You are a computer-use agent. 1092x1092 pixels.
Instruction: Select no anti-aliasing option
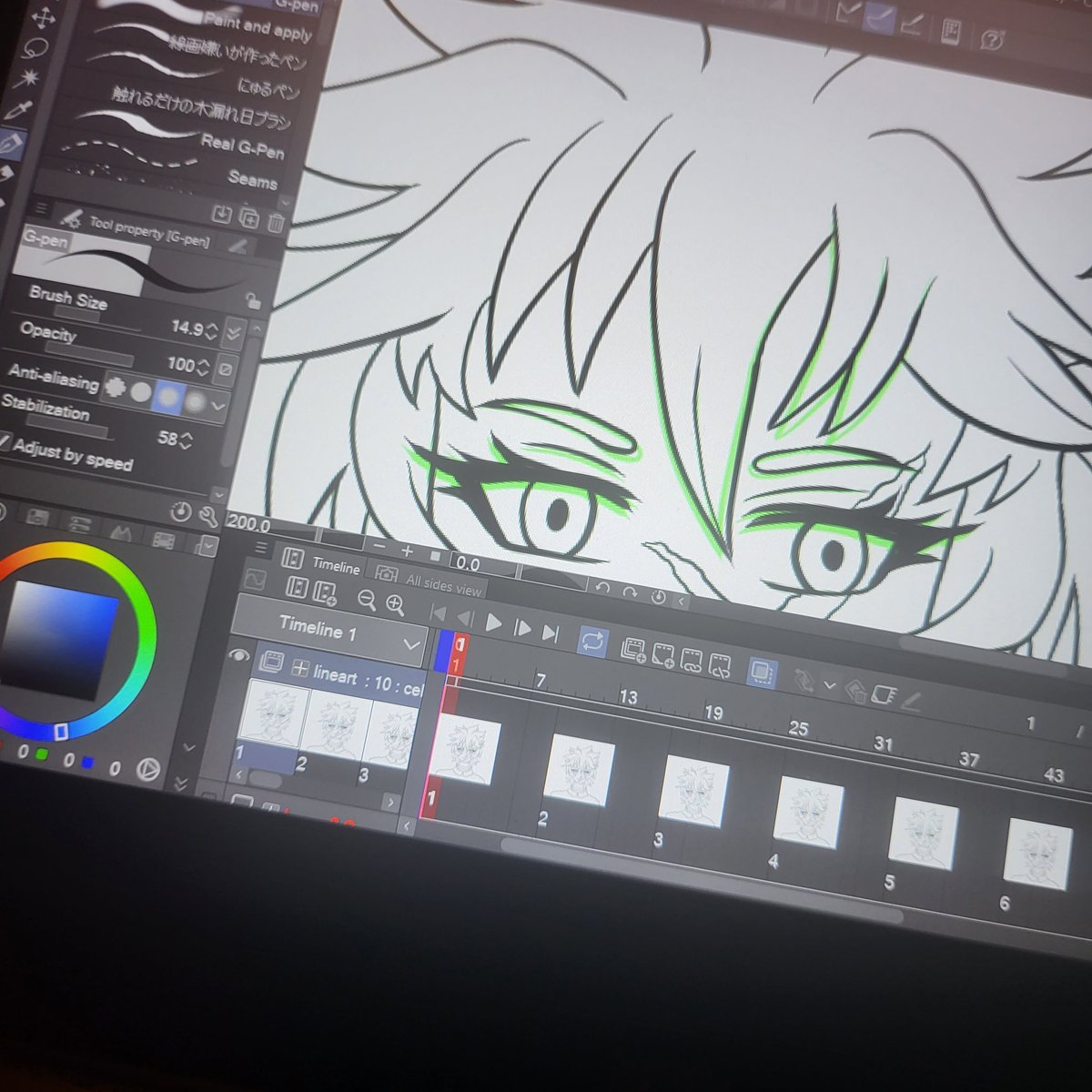click(115, 387)
